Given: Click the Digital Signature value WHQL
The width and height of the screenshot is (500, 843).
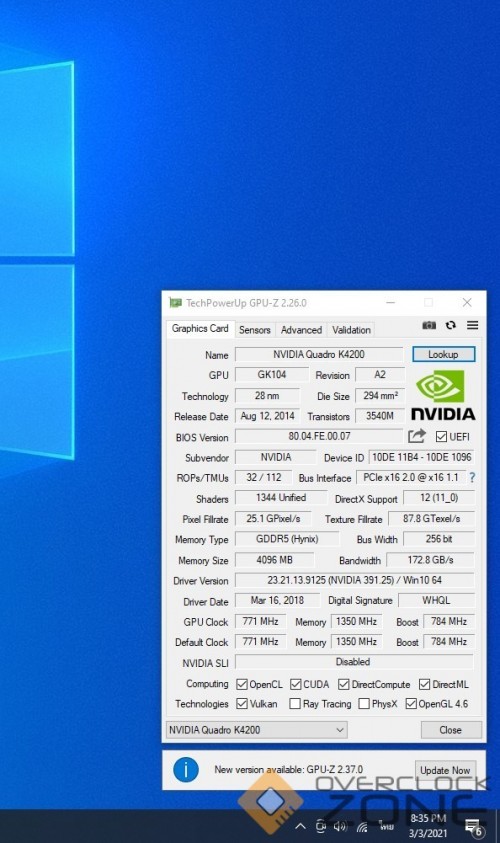Looking at the screenshot, I should [437, 601].
